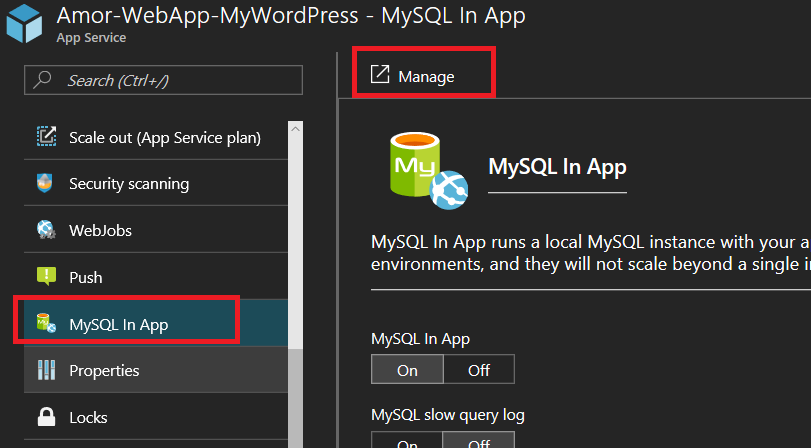Viewport: 811px width, 448px height.
Task: Select MySQL In App in sidebar
Action: [x=156, y=323]
